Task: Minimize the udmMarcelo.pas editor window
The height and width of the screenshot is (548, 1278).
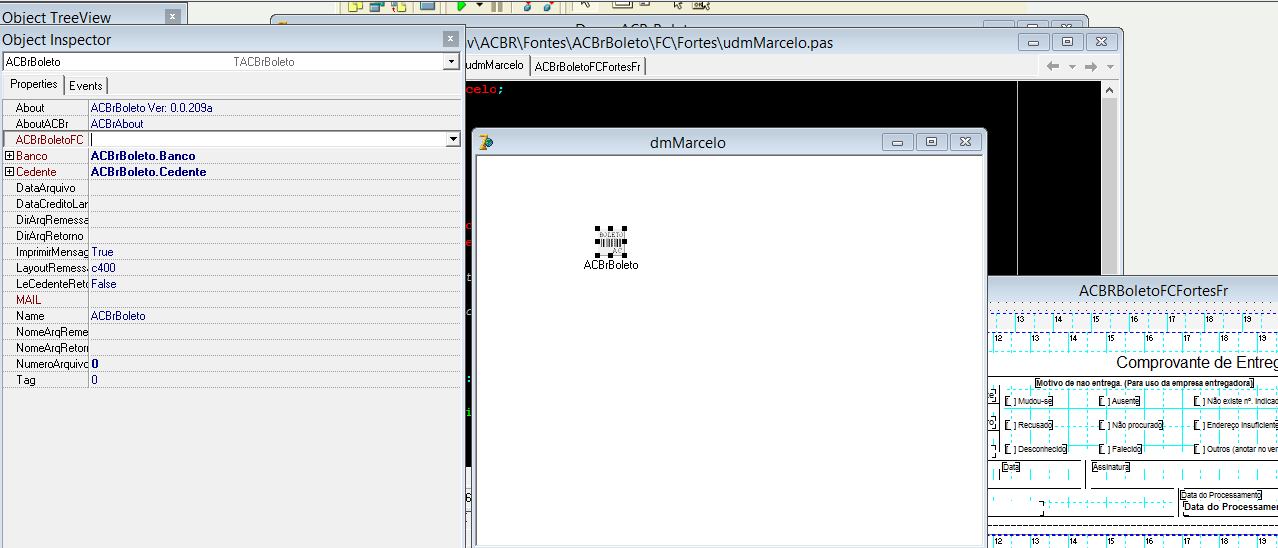Action: 1034,42
